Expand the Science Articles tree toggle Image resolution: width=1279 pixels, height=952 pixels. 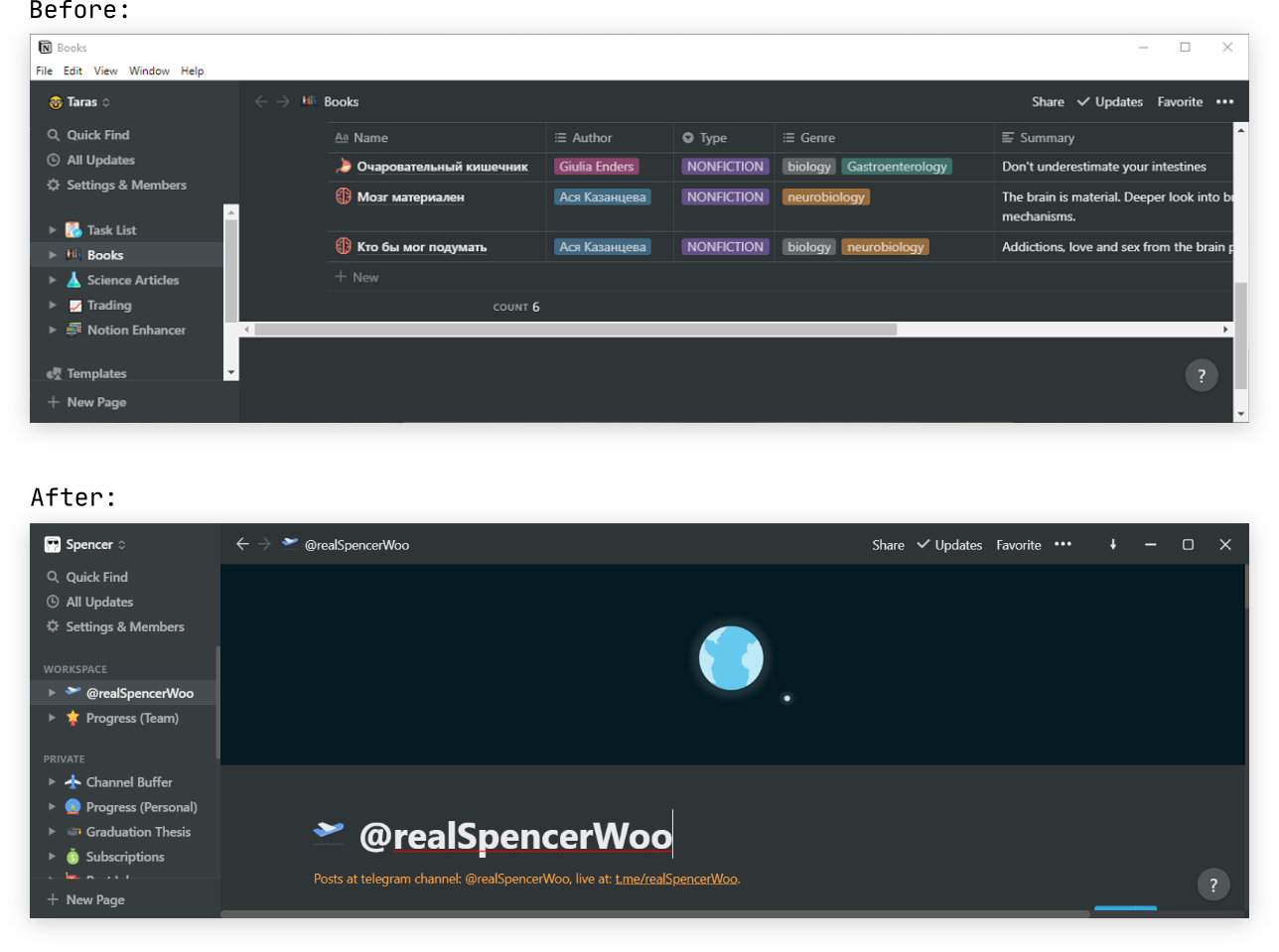[x=53, y=280]
